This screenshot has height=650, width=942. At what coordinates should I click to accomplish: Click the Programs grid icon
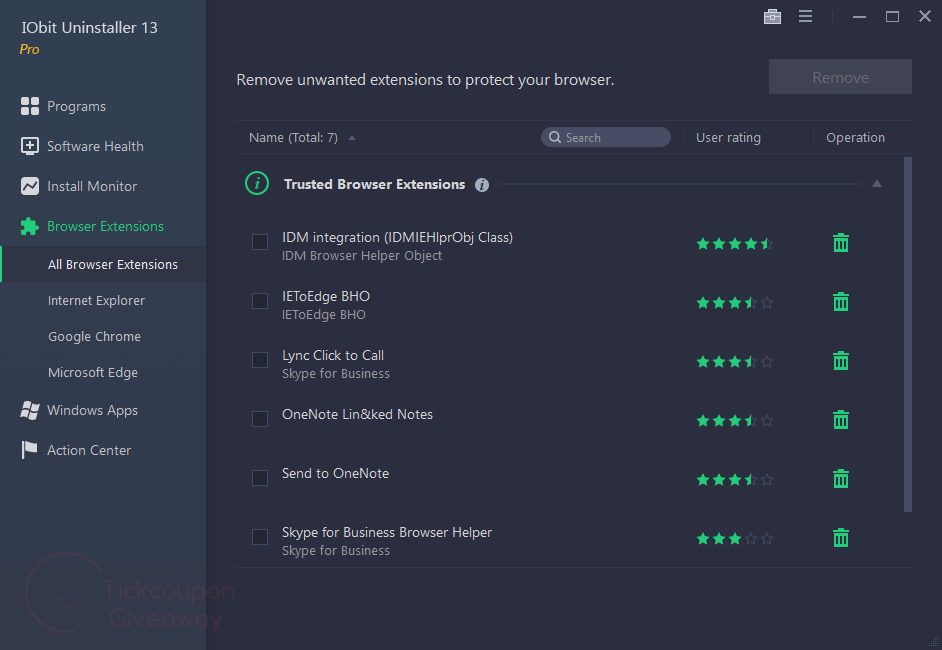[x=29, y=106]
